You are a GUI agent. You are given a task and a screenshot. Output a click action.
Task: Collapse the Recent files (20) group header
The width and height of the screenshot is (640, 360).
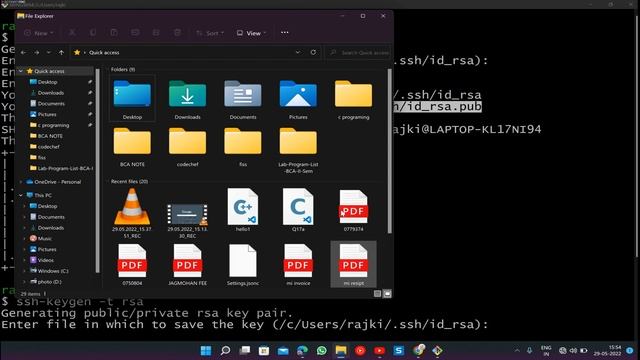pos(129,181)
